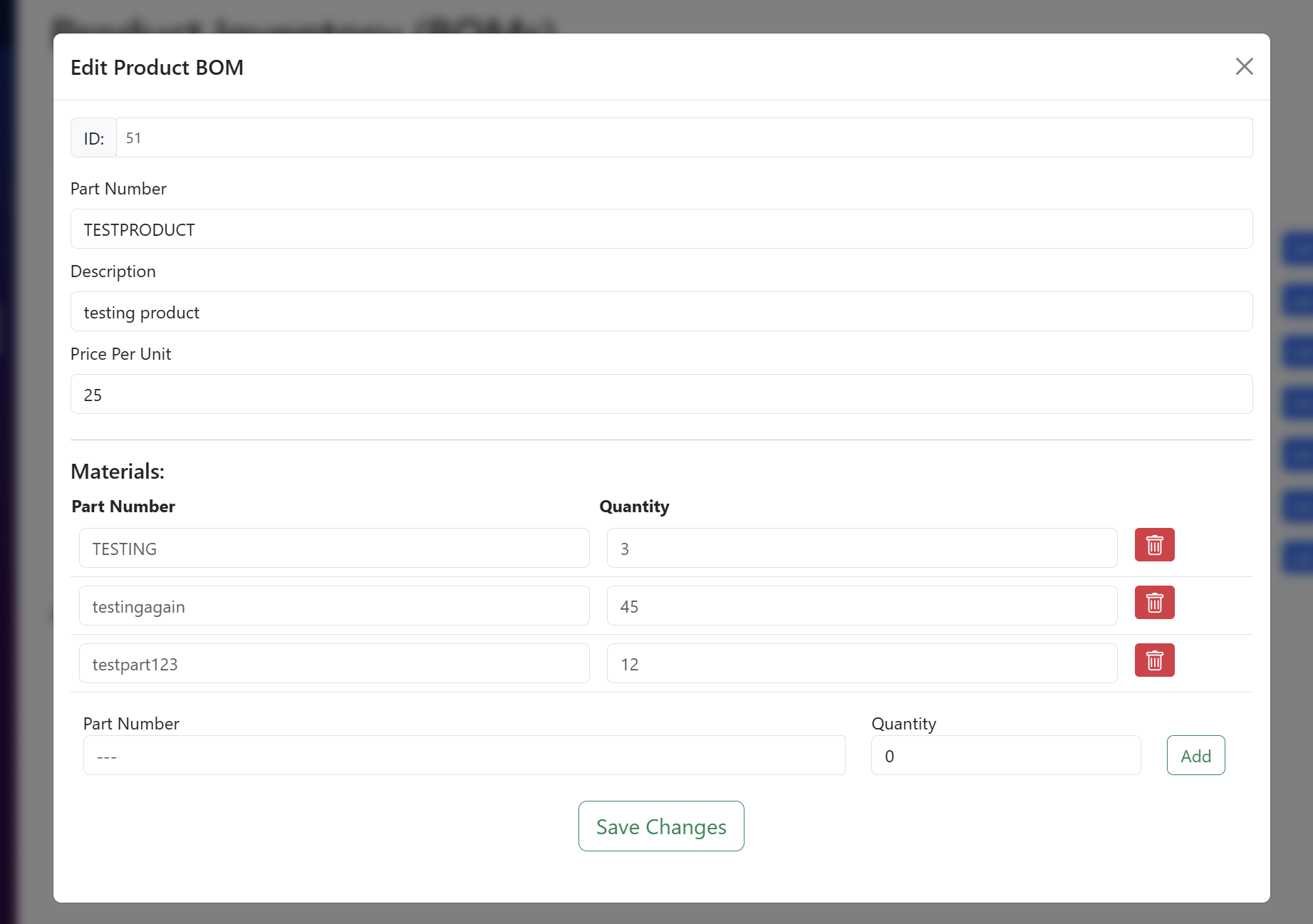Close the Edit Product BOM dialog
The image size is (1313, 924).
click(1244, 66)
